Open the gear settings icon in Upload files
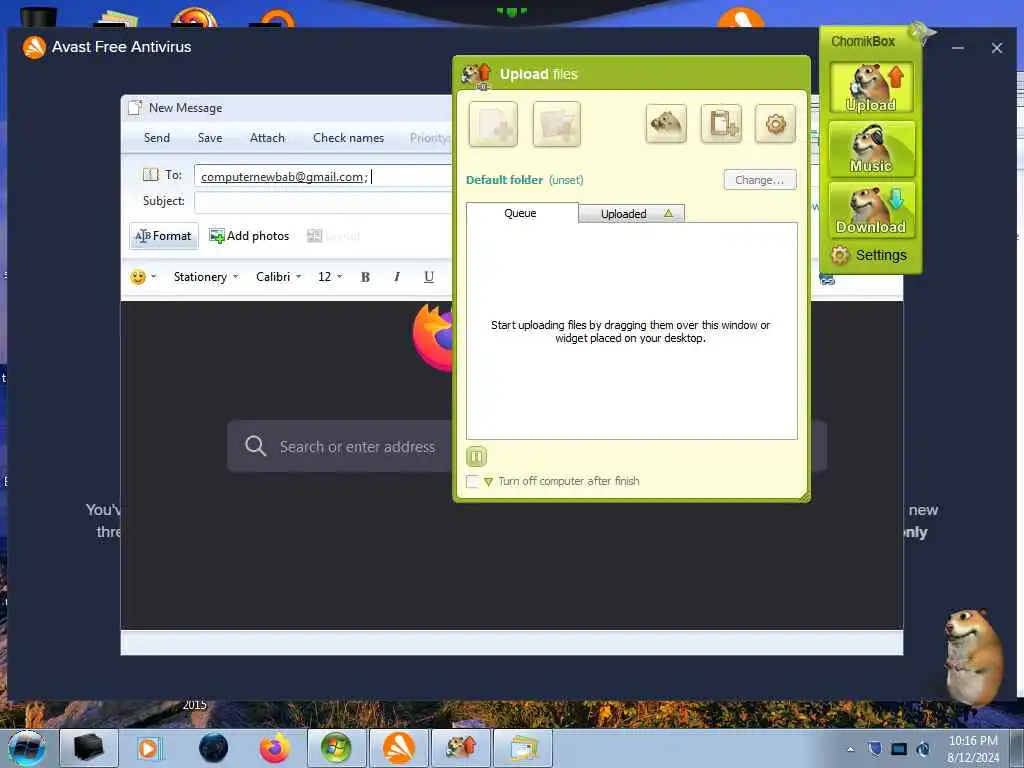Viewport: 1024px width, 768px height. pyautogui.click(x=776, y=123)
